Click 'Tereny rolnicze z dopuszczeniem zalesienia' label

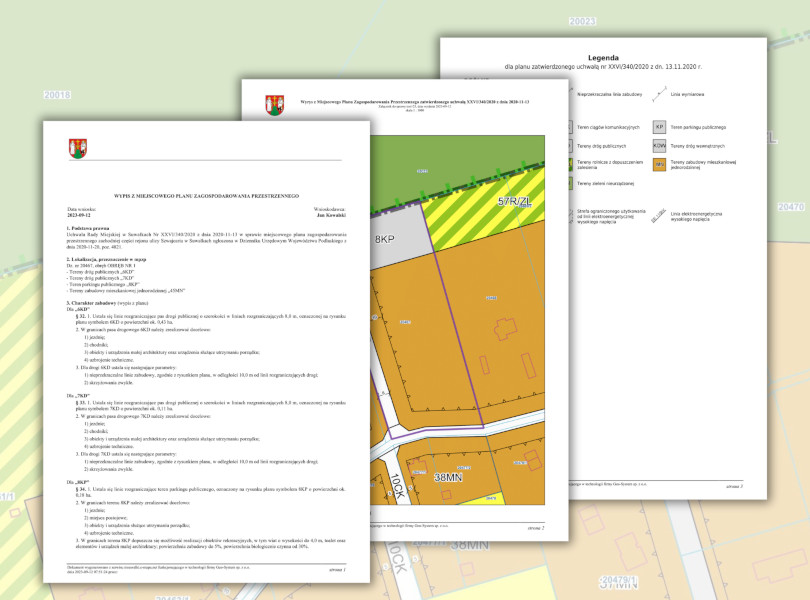(610, 165)
